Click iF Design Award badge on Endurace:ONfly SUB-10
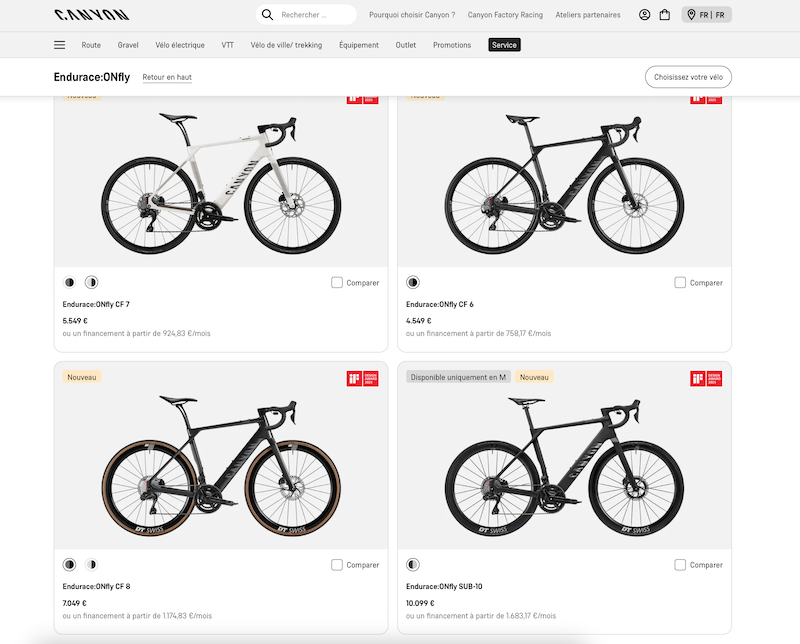The width and height of the screenshot is (800, 644). point(705,379)
